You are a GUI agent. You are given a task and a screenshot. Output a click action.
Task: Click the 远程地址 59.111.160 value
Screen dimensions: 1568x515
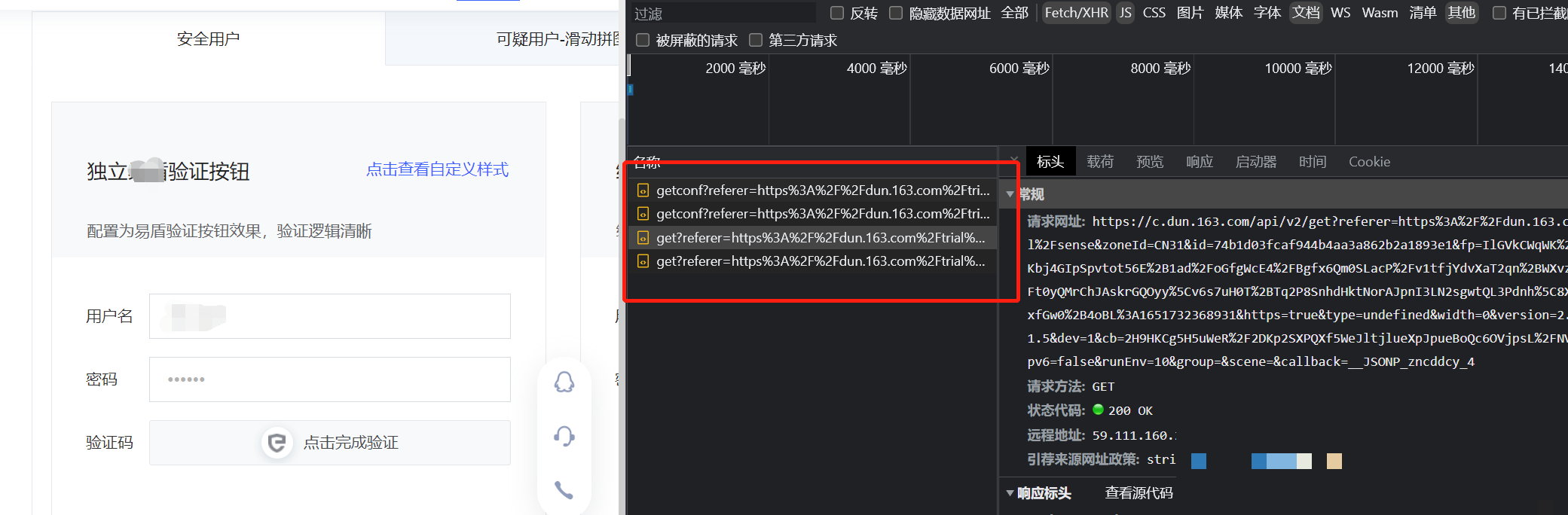coord(1134,435)
